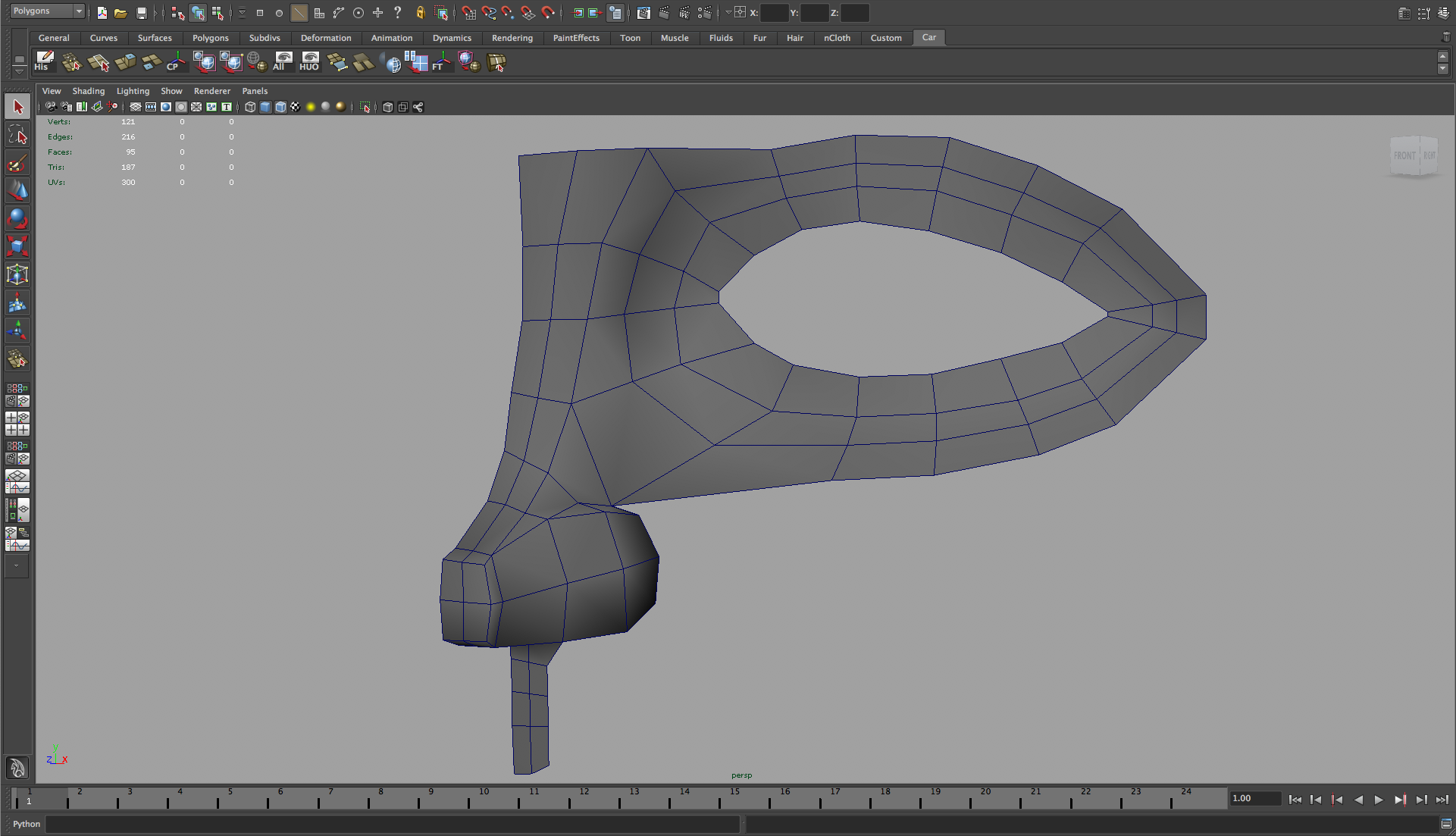
Task: Open the Shading panel menu
Action: coord(88,91)
